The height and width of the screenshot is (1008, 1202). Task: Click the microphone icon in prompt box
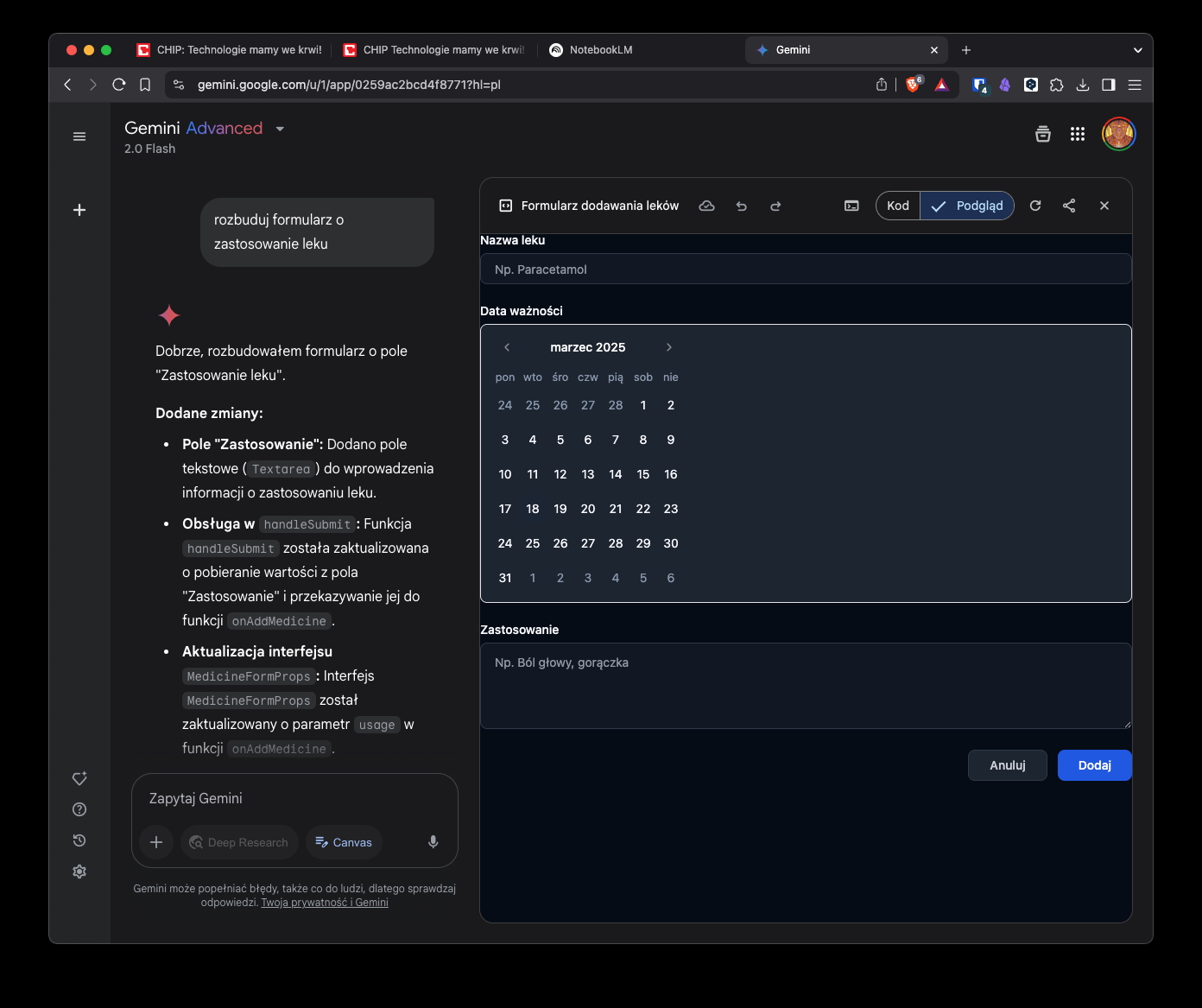433,842
